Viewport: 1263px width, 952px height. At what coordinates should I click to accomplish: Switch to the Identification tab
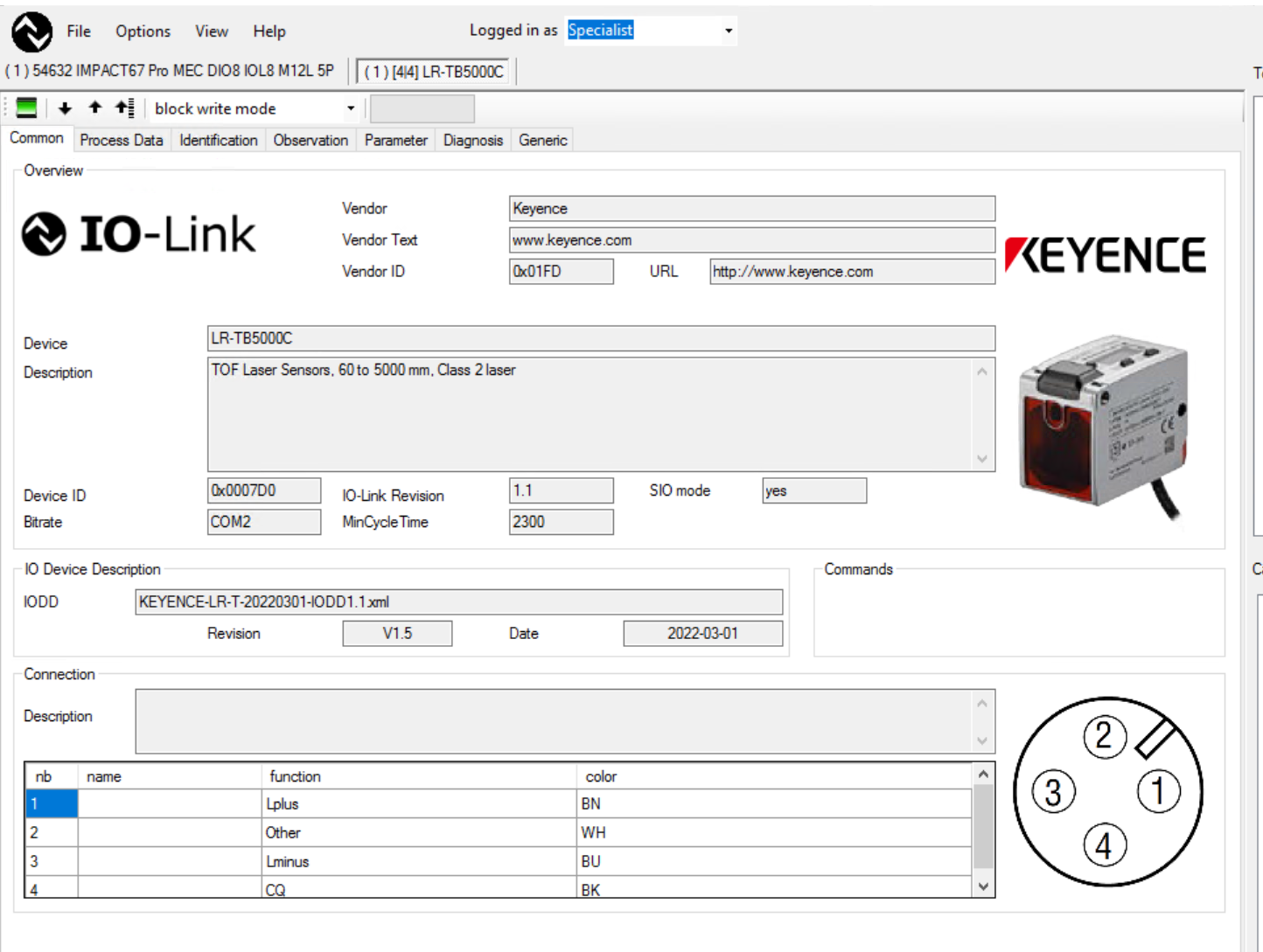tap(219, 140)
